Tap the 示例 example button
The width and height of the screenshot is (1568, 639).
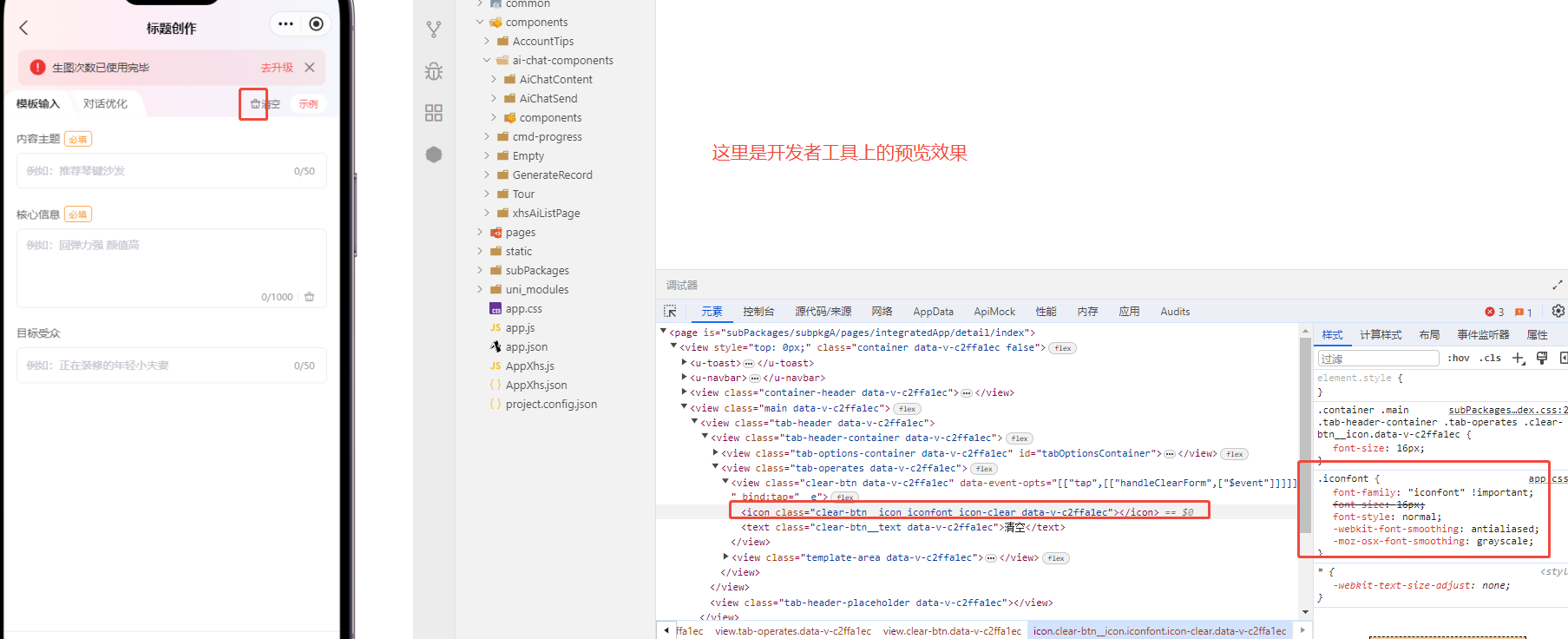coord(308,104)
